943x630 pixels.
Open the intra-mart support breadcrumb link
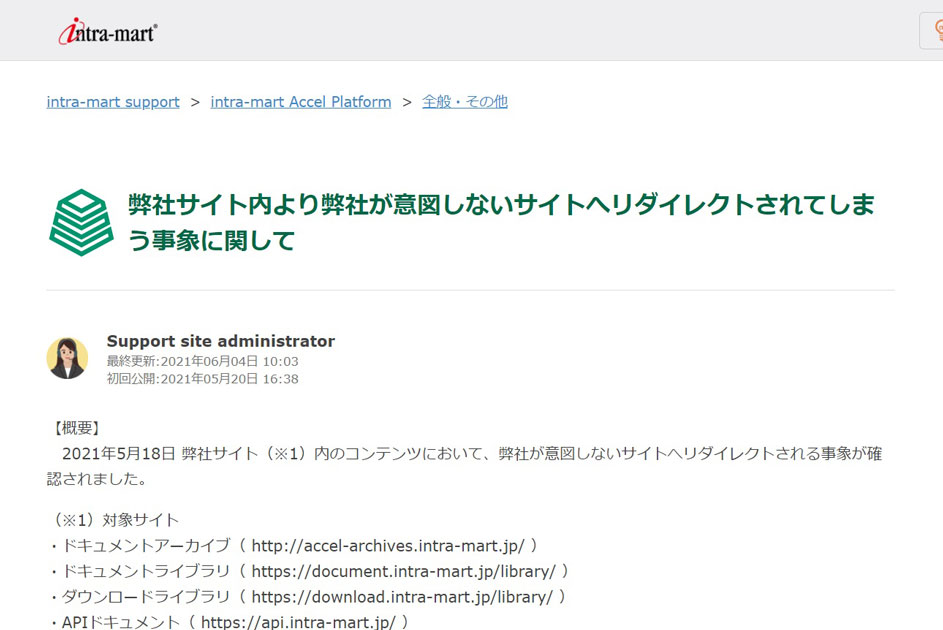[x=113, y=102]
